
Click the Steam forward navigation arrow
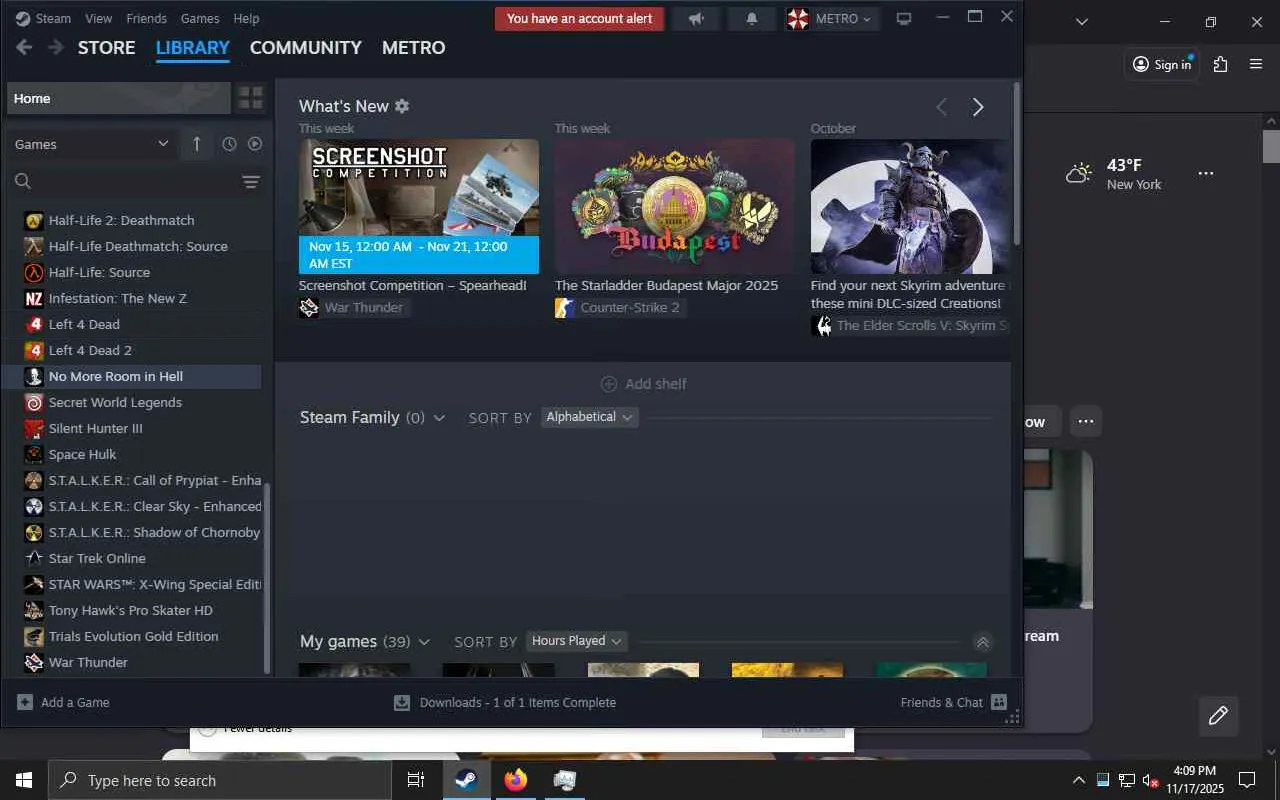[x=56, y=47]
